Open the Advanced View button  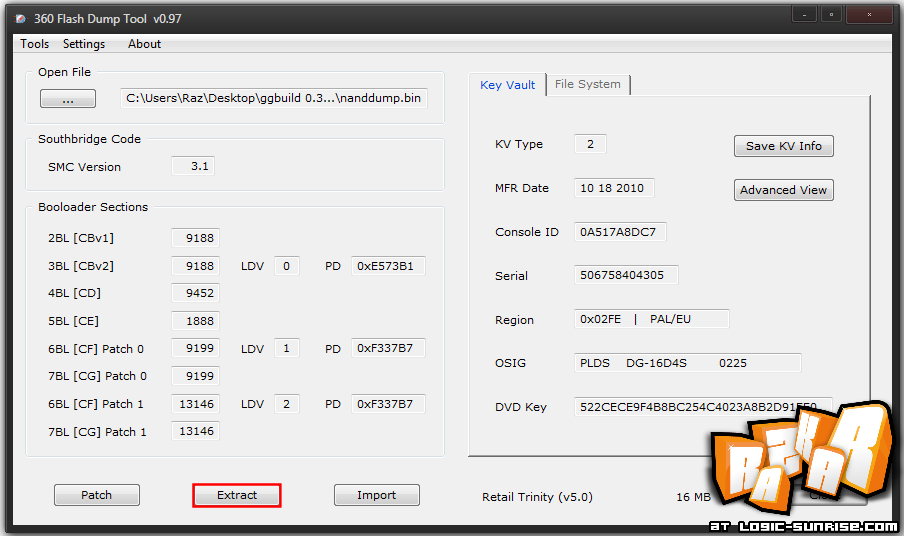(x=784, y=190)
